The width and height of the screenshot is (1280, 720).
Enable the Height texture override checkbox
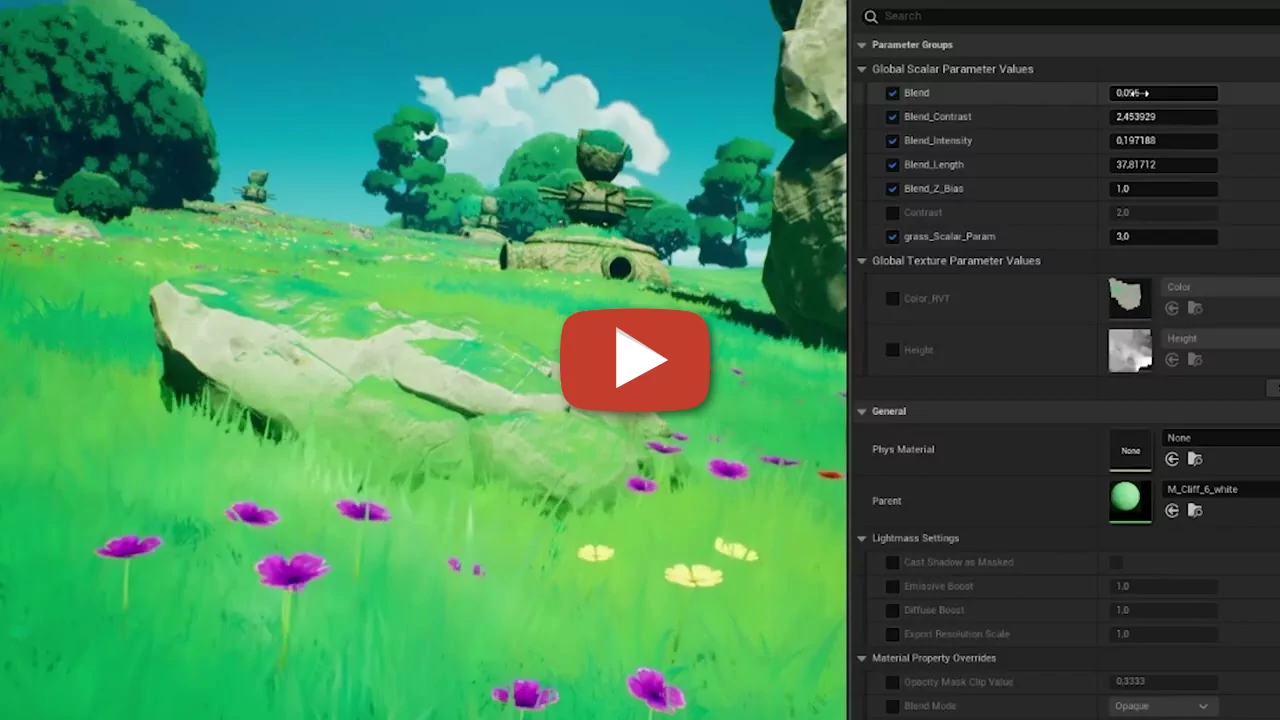click(x=893, y=350)
